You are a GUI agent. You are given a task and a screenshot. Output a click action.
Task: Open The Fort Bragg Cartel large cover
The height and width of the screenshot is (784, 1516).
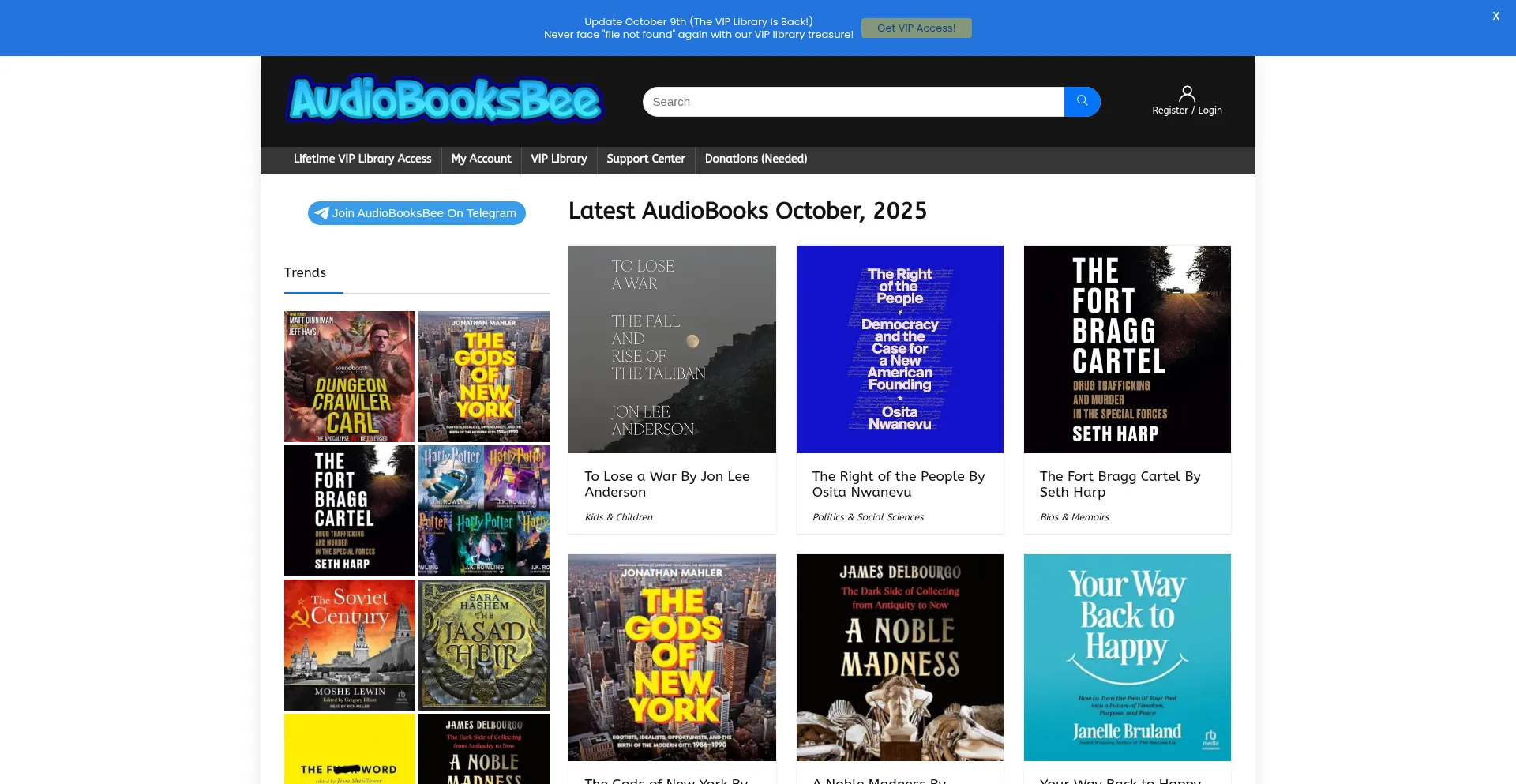click(1128, 349)
